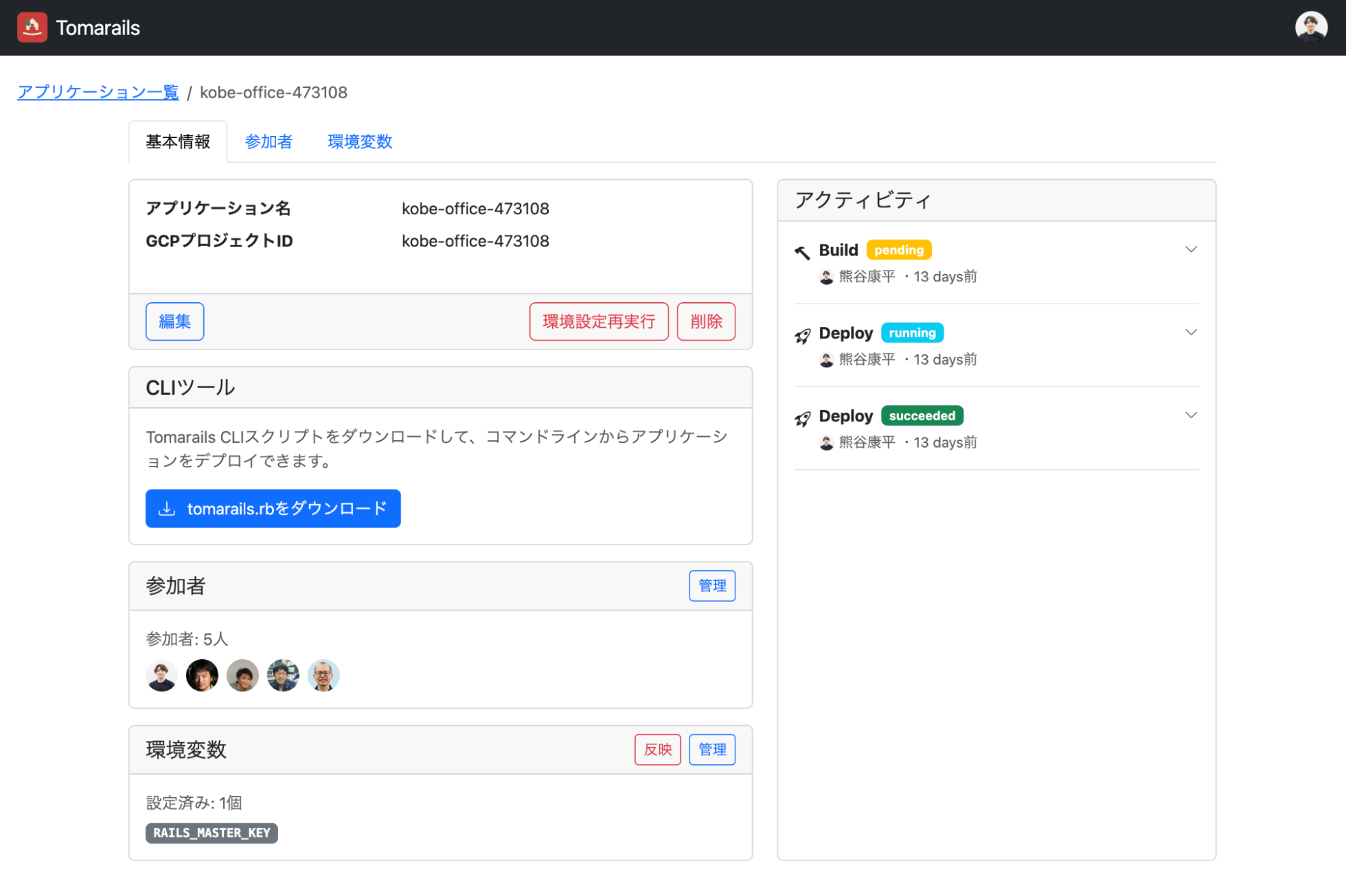The image size is (1346, 896).
Task: Click the last participant avatar with glasses
Action: 323,675
